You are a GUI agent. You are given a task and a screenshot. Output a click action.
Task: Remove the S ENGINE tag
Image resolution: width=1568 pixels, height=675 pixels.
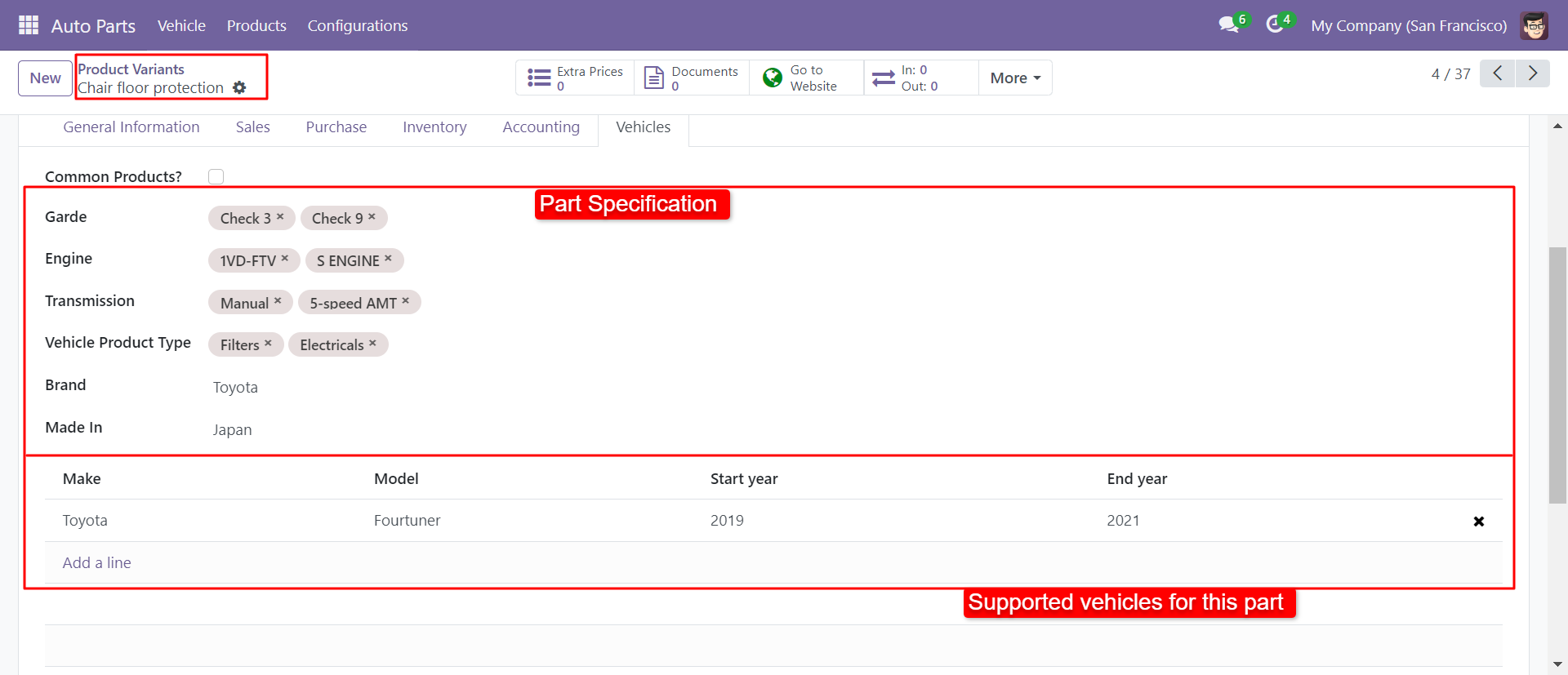click(x=389, y=259)
